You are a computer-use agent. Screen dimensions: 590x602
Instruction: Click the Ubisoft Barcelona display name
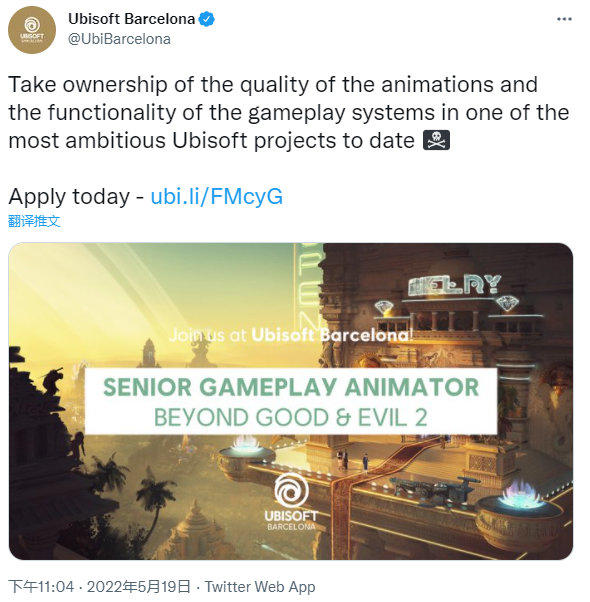(x=132, y=19)
